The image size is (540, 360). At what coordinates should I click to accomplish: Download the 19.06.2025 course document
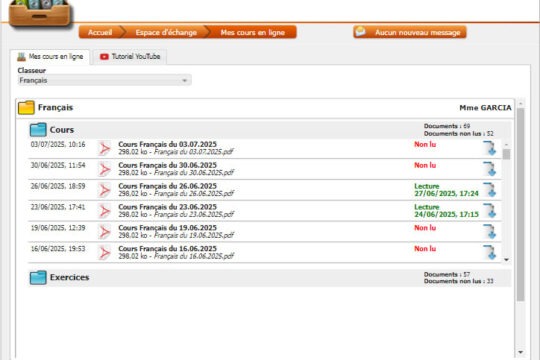pos(489,232)
